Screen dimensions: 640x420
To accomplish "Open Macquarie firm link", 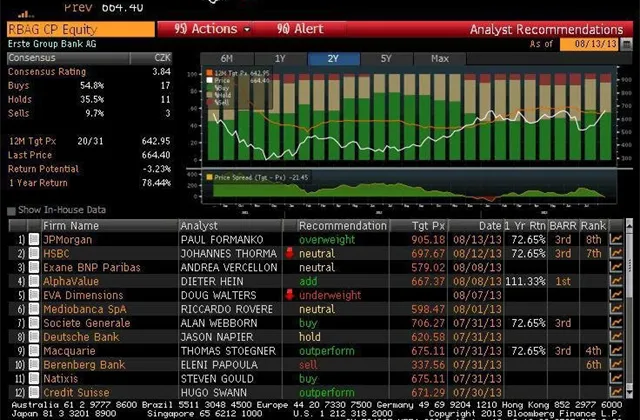I will (69, 351).
